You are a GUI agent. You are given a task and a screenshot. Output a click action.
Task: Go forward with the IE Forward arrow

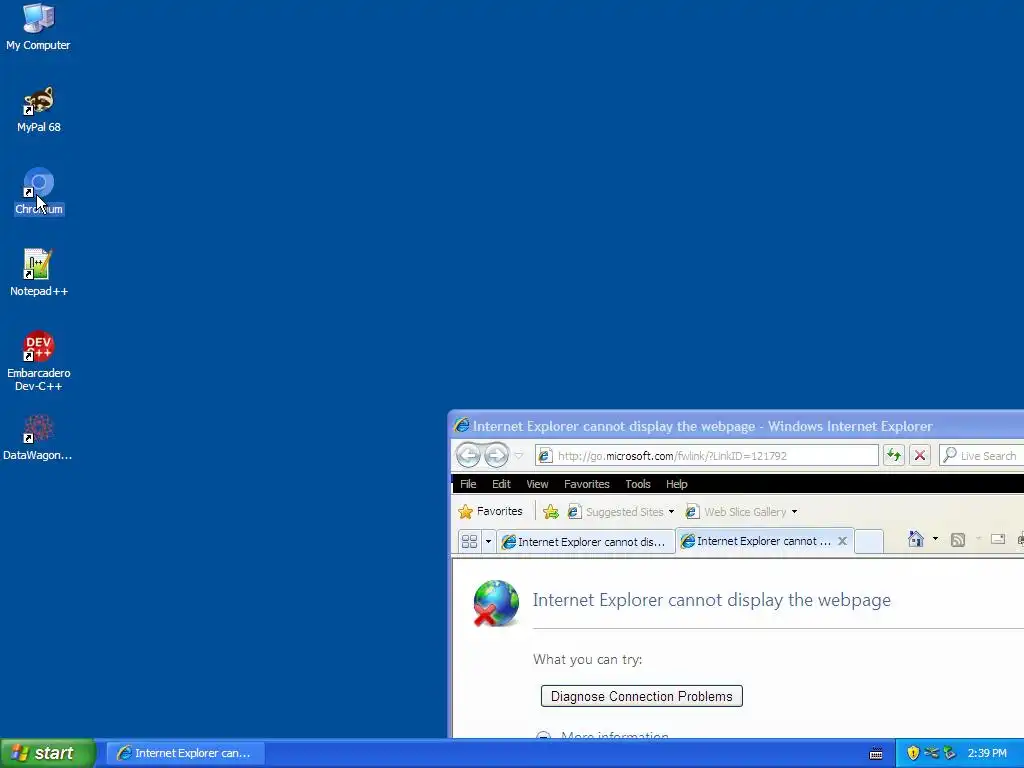point(496,455)
